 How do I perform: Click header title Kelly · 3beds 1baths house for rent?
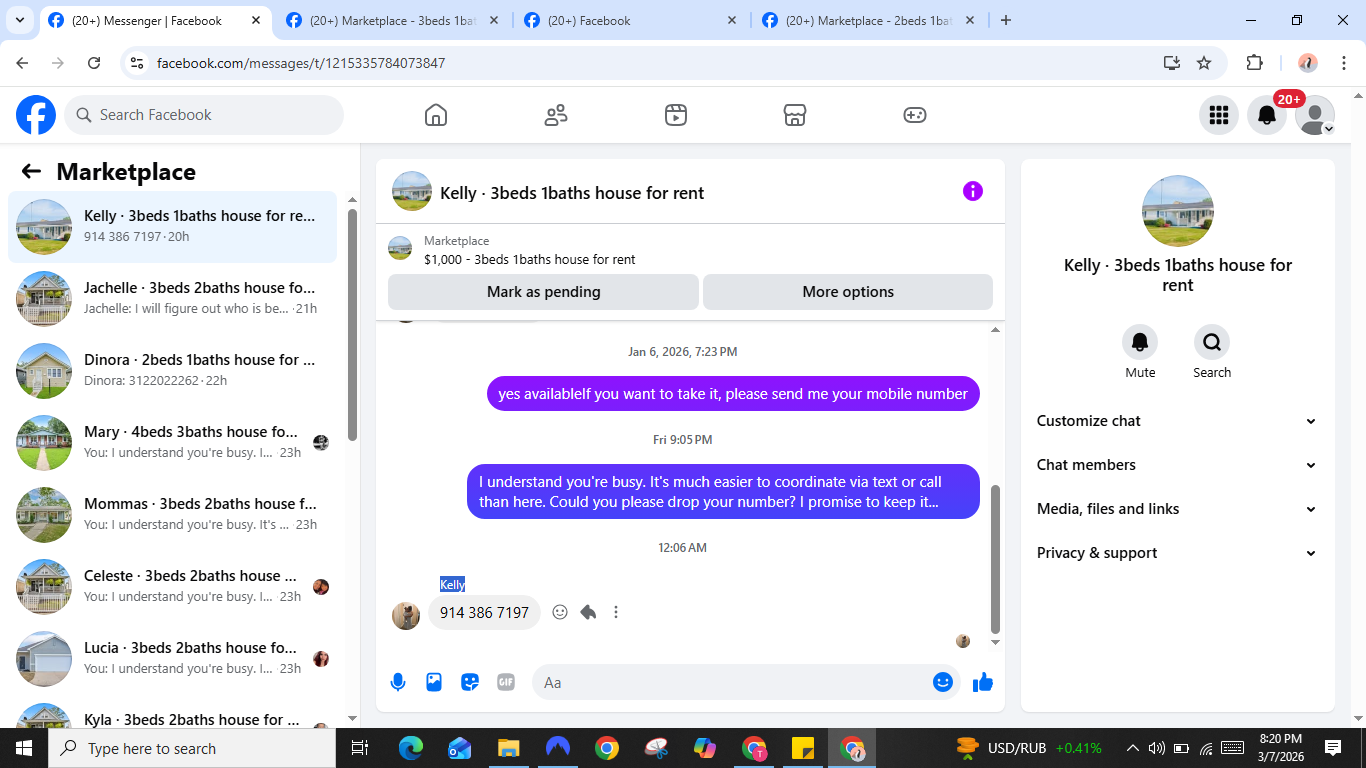point(572,193)
